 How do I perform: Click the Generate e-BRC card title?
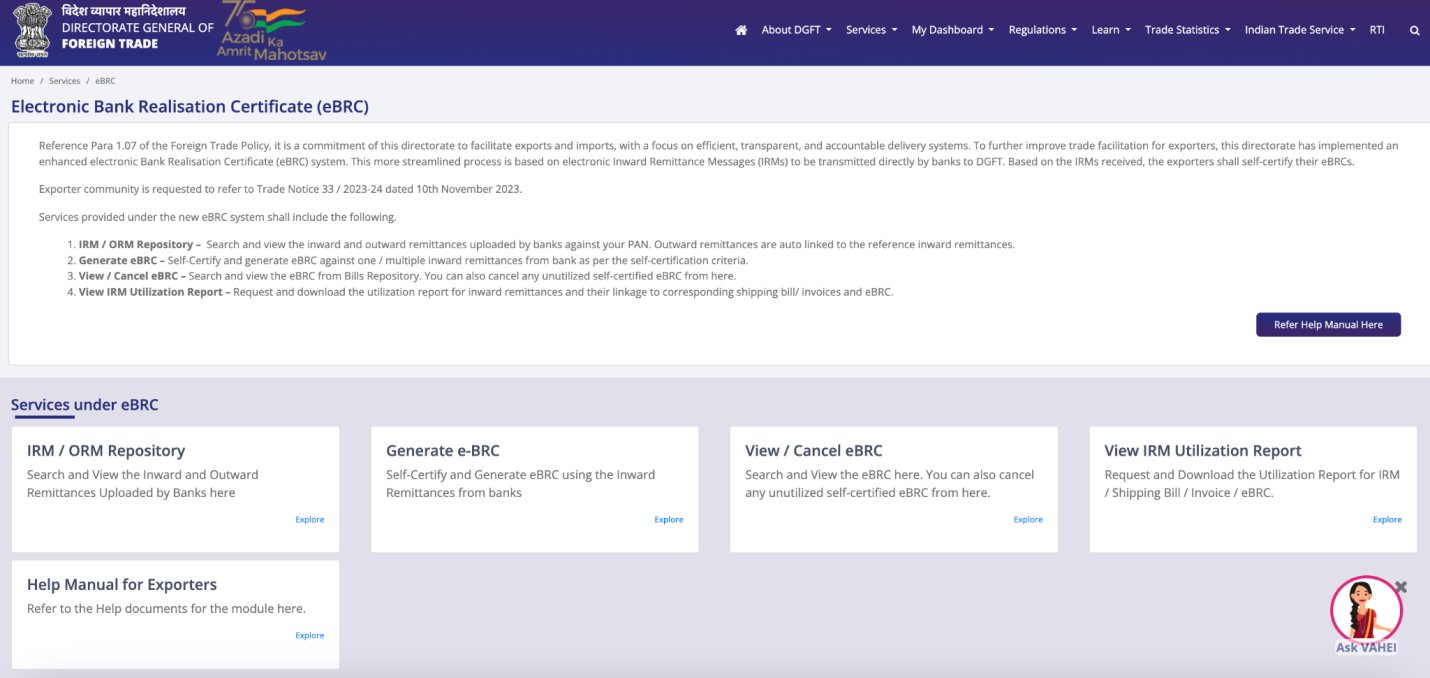(x=443, y=451)
